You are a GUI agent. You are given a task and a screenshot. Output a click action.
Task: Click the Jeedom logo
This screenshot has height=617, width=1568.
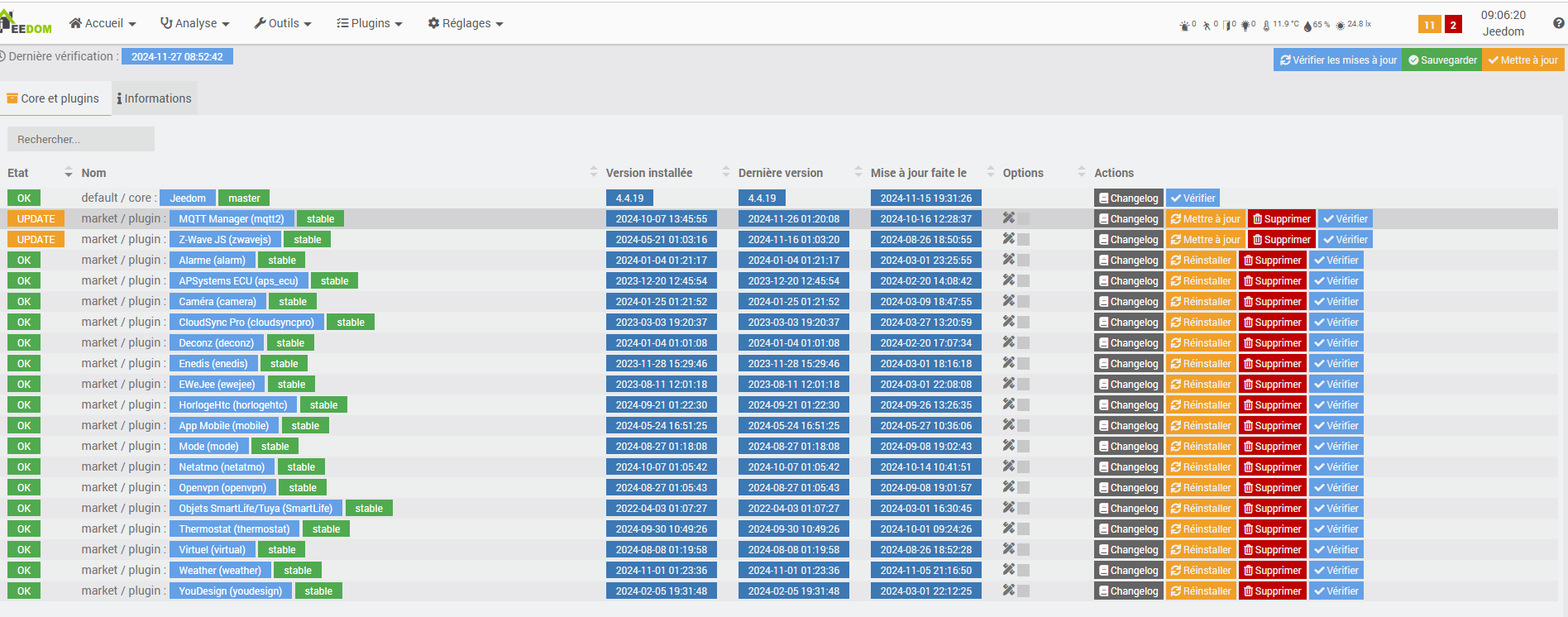click(26, 23)
